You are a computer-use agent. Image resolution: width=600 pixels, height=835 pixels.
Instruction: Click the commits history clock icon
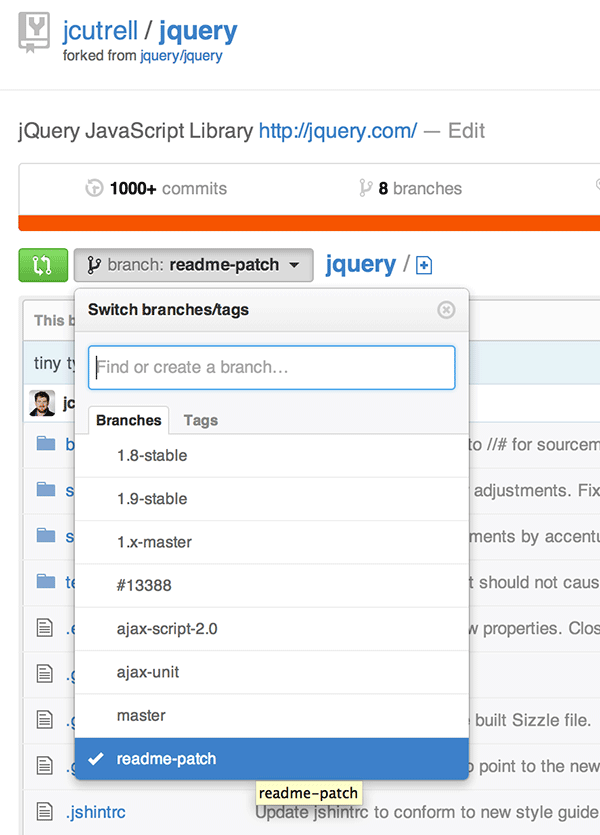point(94,188)
